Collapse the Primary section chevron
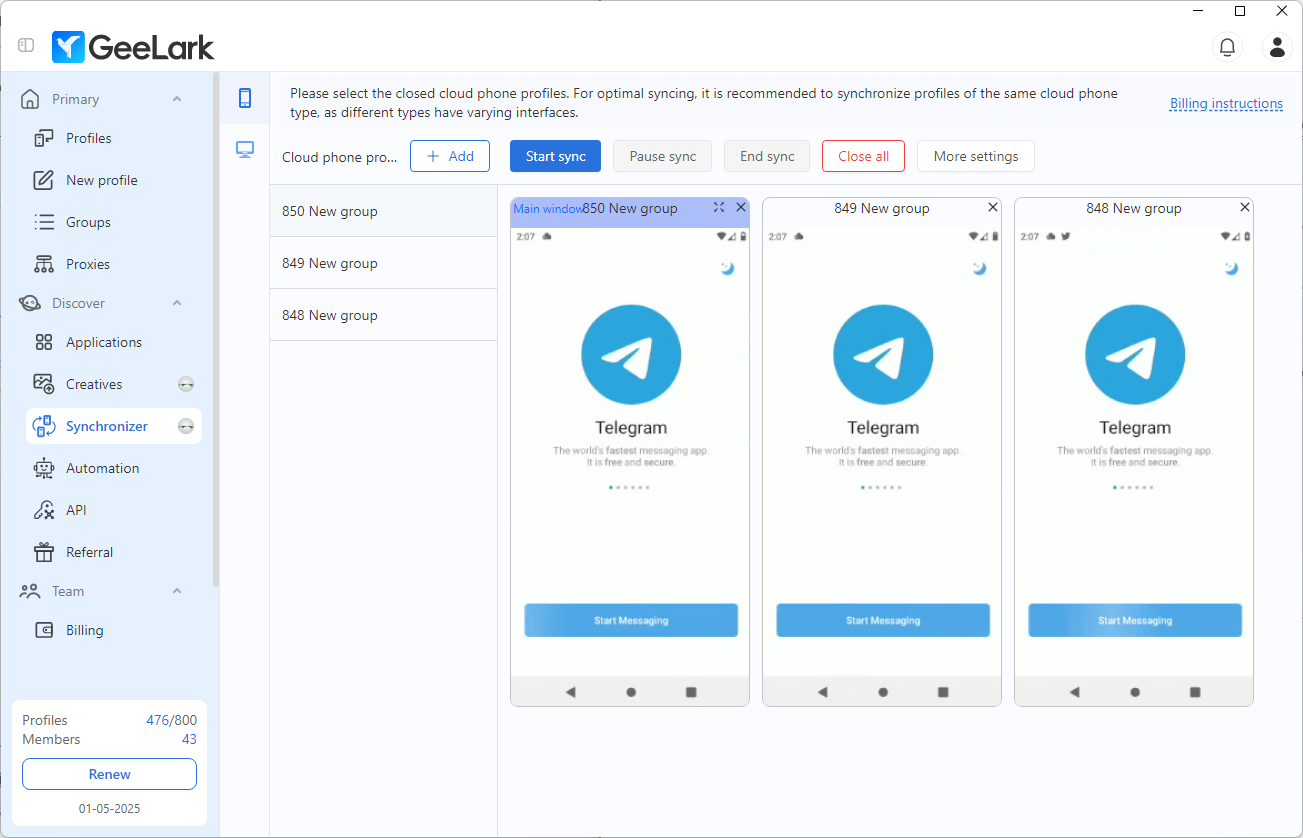The image size is (1303, 838). click(177, 99)
